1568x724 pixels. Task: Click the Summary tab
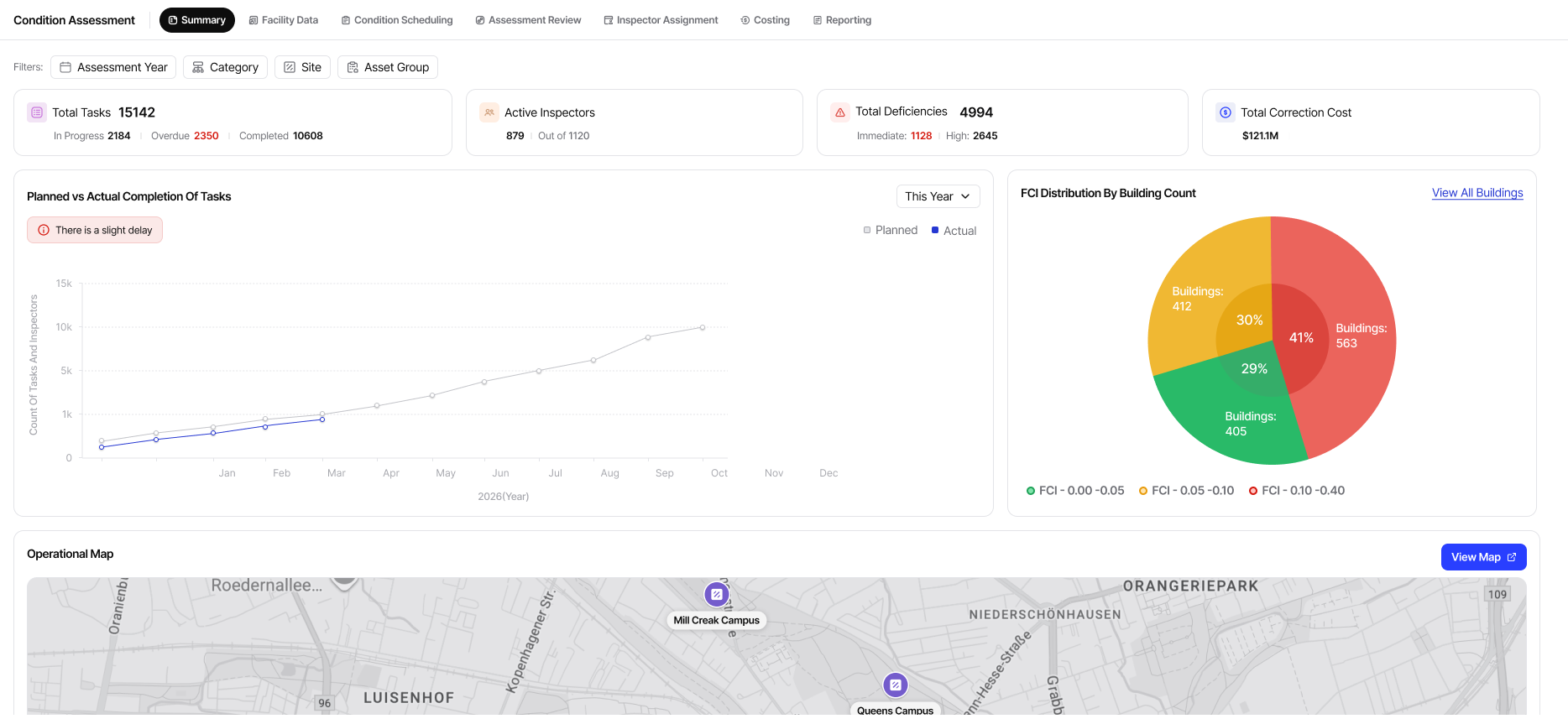pyautogui.click(x=197, y=20)
